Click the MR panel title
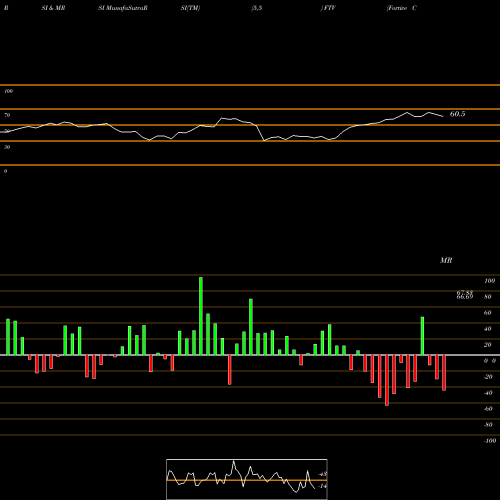The image size is (500, 500). [x=446, y=260]
